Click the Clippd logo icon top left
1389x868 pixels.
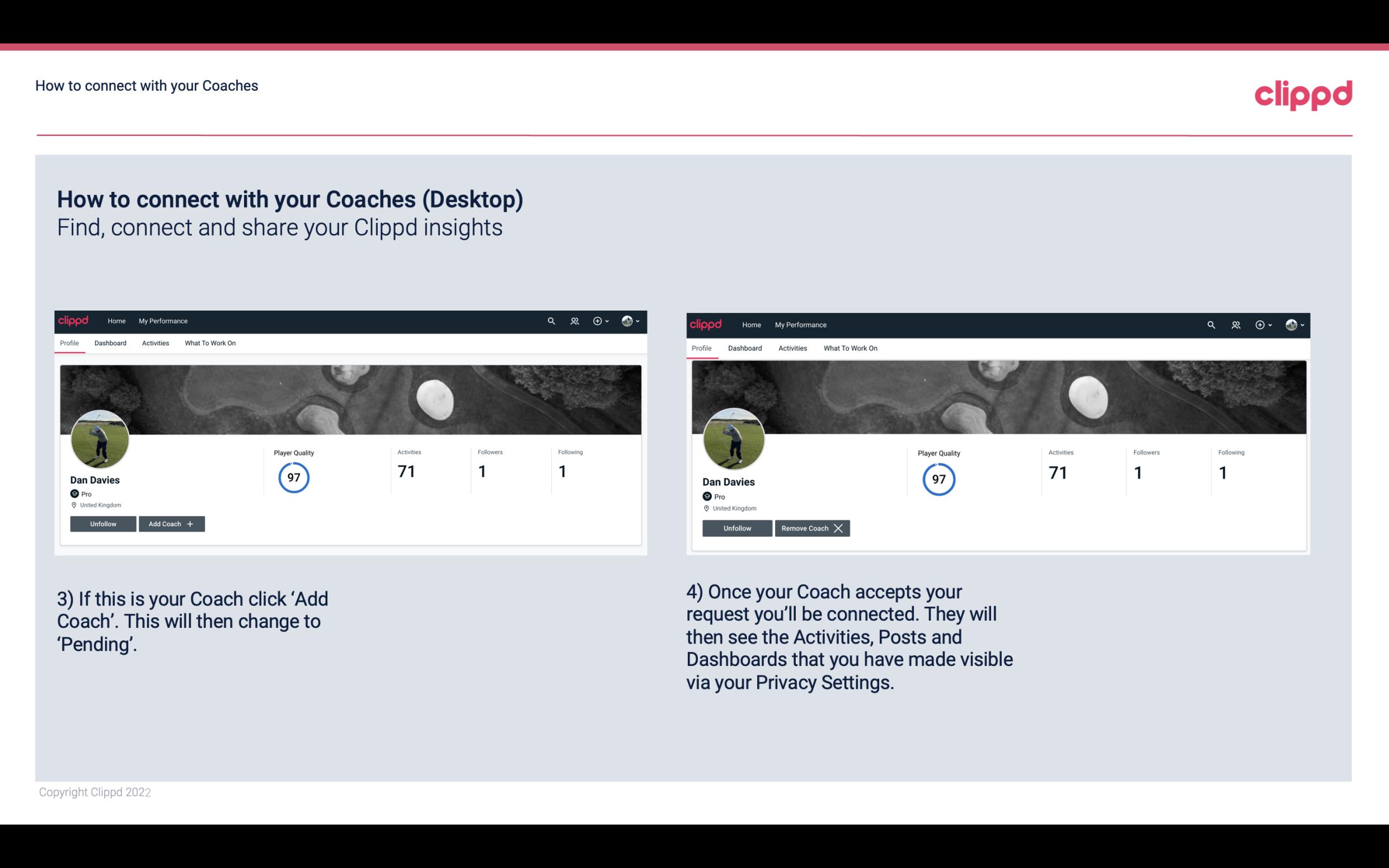(x=74, y=320)
